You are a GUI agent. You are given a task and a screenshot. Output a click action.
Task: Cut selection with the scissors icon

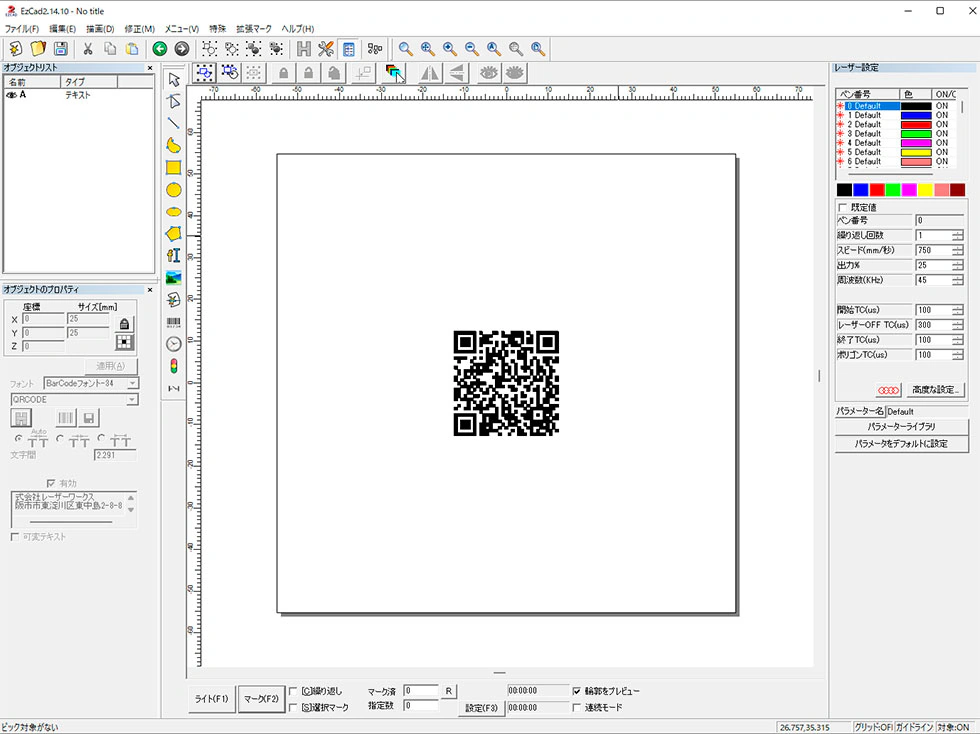[88, 49]
